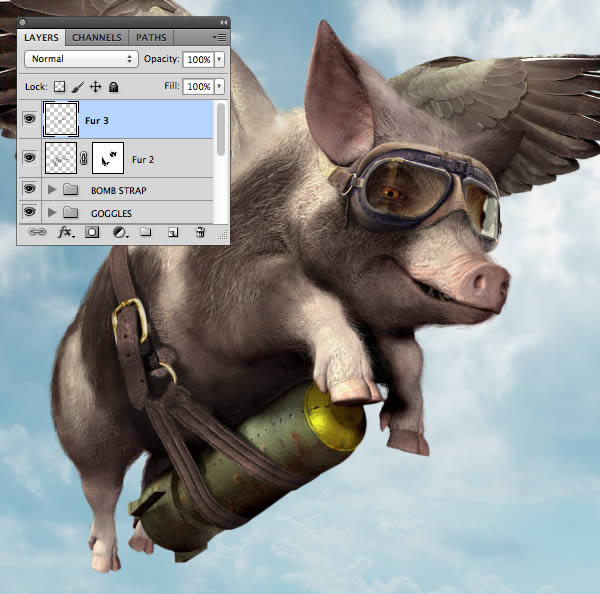Click the Fill value field
600x594 pixels.
[x=198, y=86]
